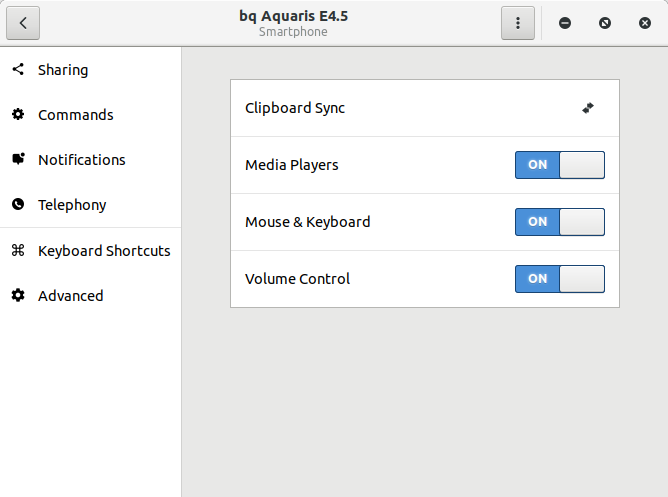Screen dimensions: 668x497
Task: Click the Clipboard Sync row label
Action: tap(295, 108)
